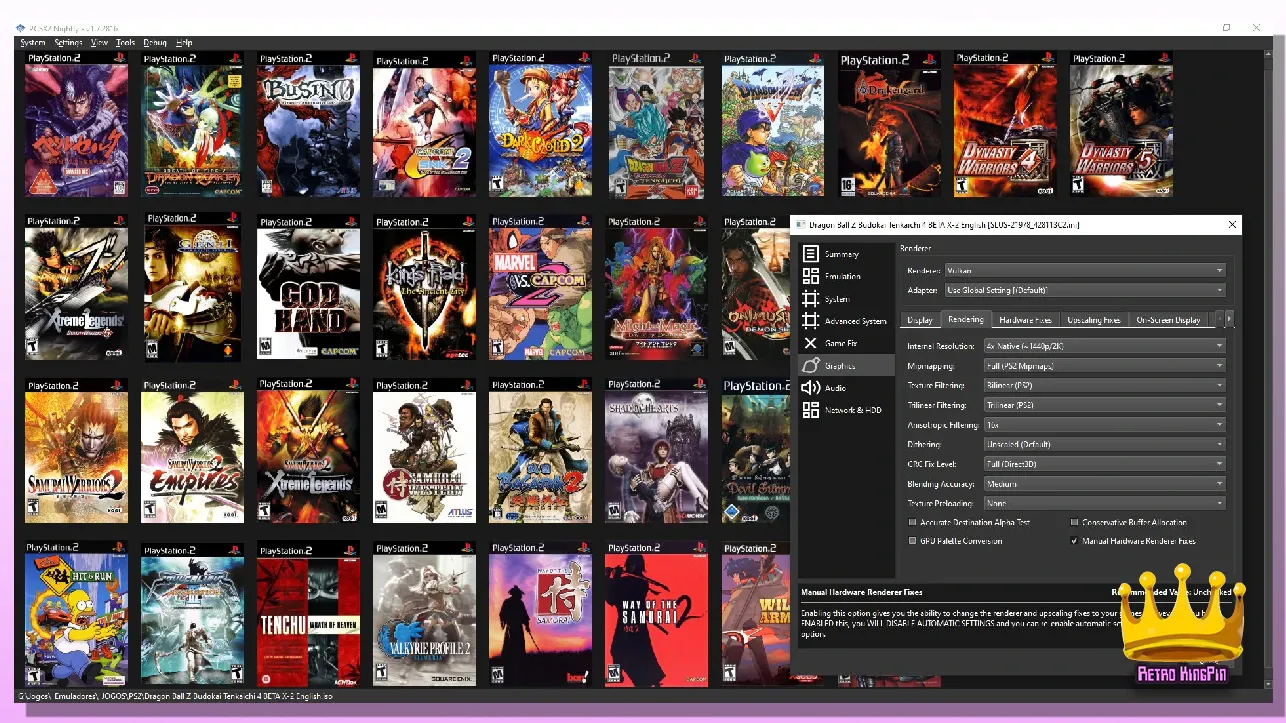
Task: Select the Xtreme Legends cover in second row
Action: (x=76, y=287)
